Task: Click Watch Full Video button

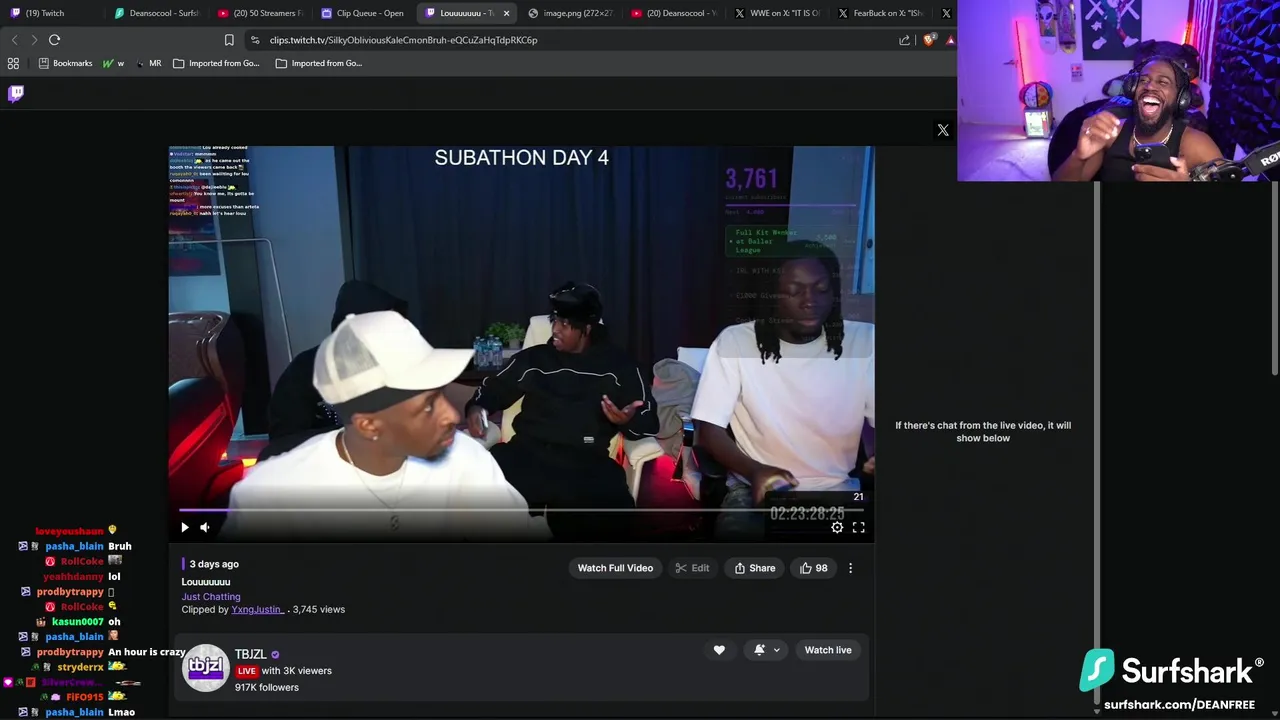Action: pos(615,568)
